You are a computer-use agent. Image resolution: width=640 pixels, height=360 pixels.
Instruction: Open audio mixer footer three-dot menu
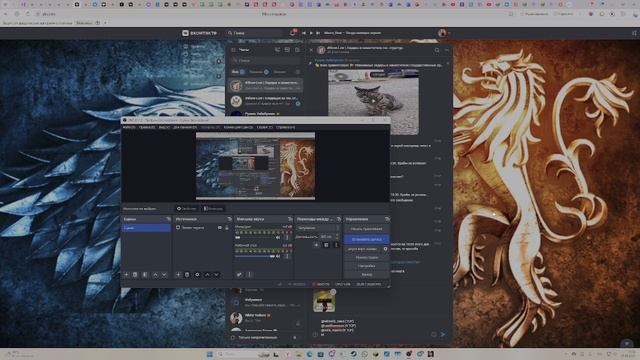[249, 275]
